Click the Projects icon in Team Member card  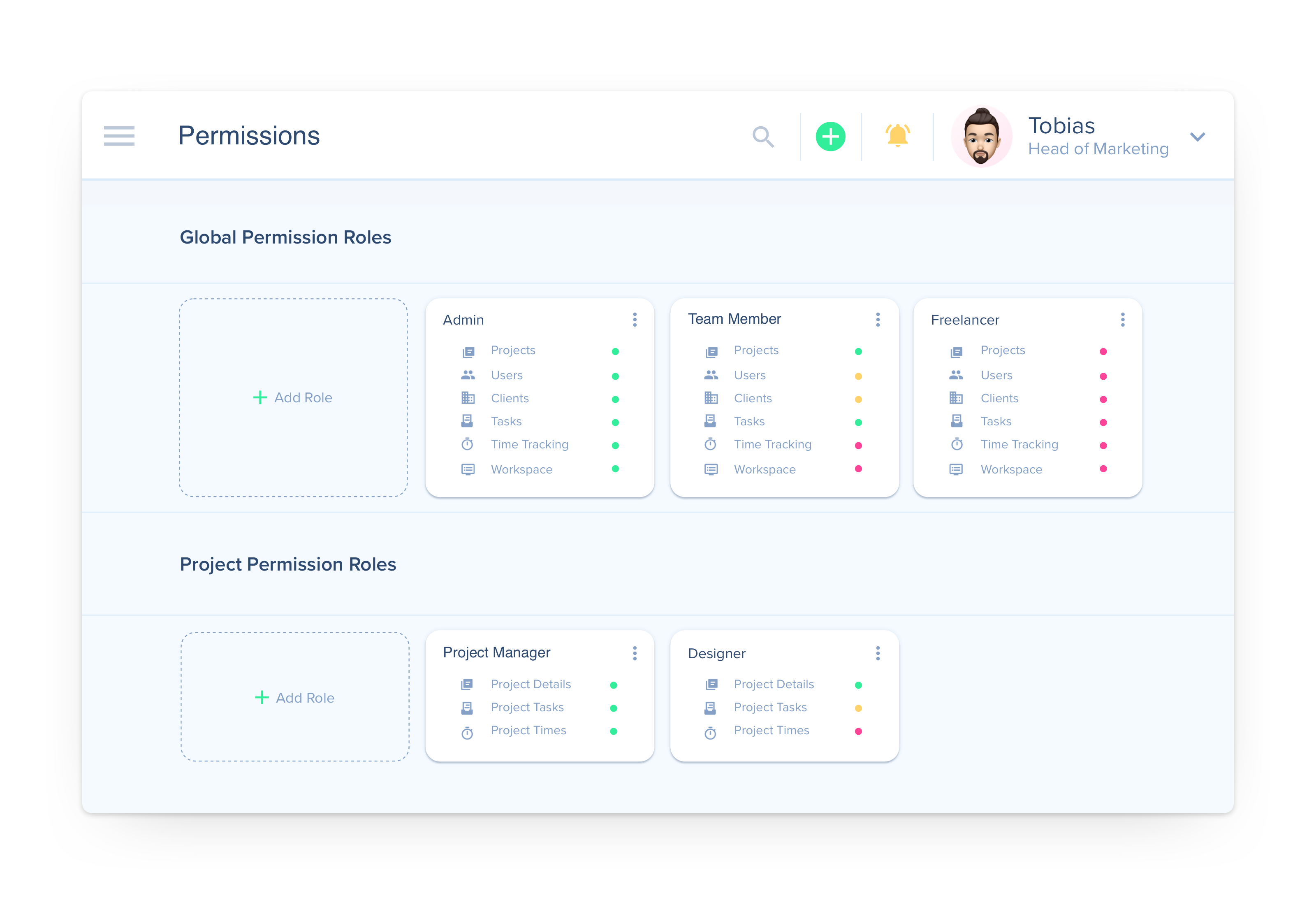[x=711, y=352]
